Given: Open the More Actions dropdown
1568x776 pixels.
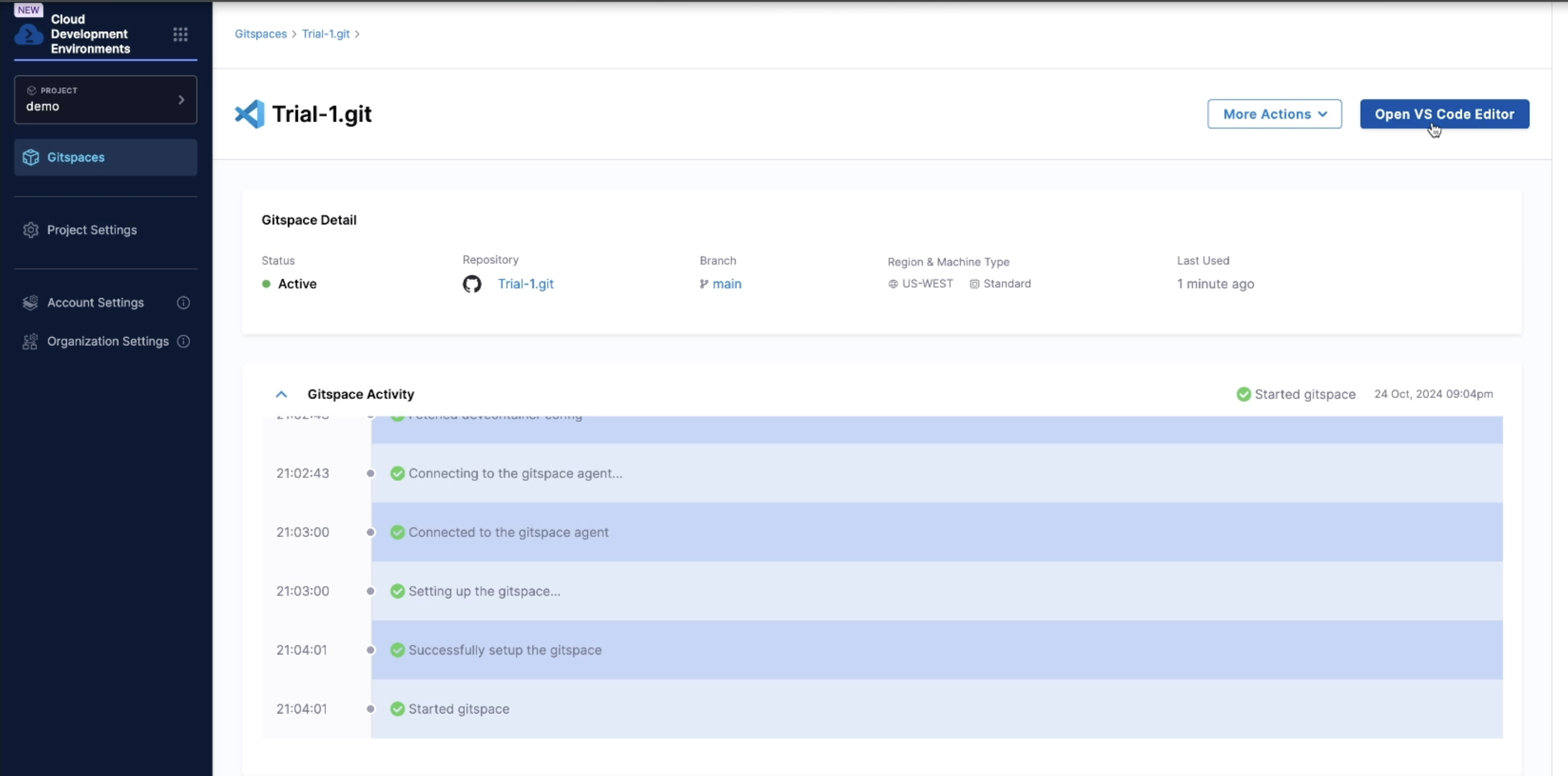Looking at the screenshot, I should [1274, 114].
